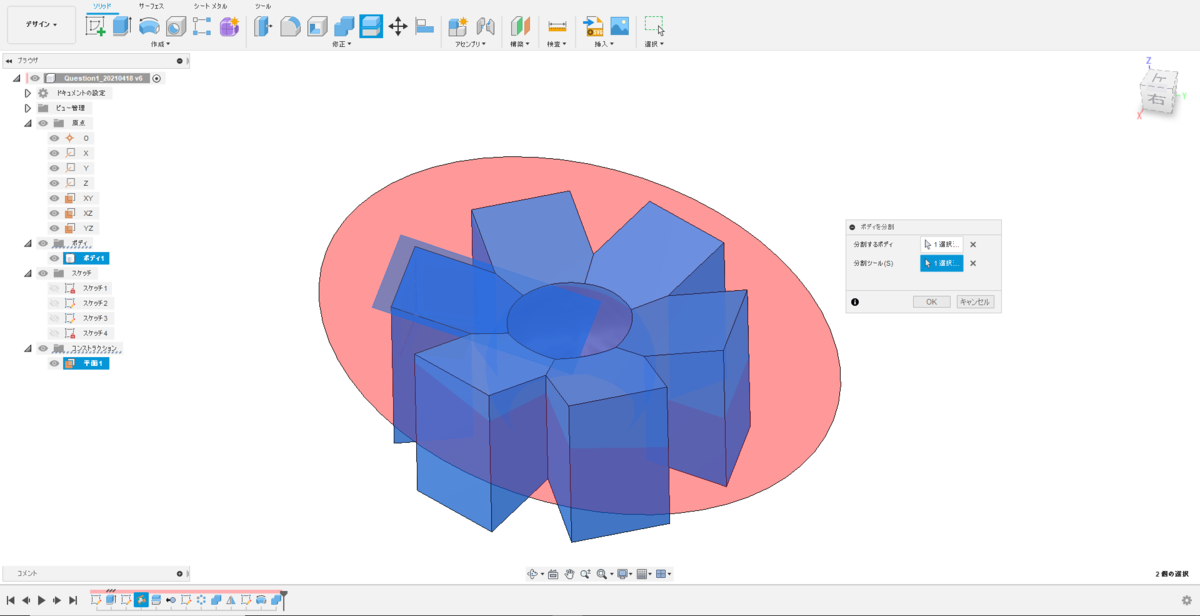Screen dimensions: 1200x616
Task: Switch to the ソリッド tab
Action: coord(101,6)
